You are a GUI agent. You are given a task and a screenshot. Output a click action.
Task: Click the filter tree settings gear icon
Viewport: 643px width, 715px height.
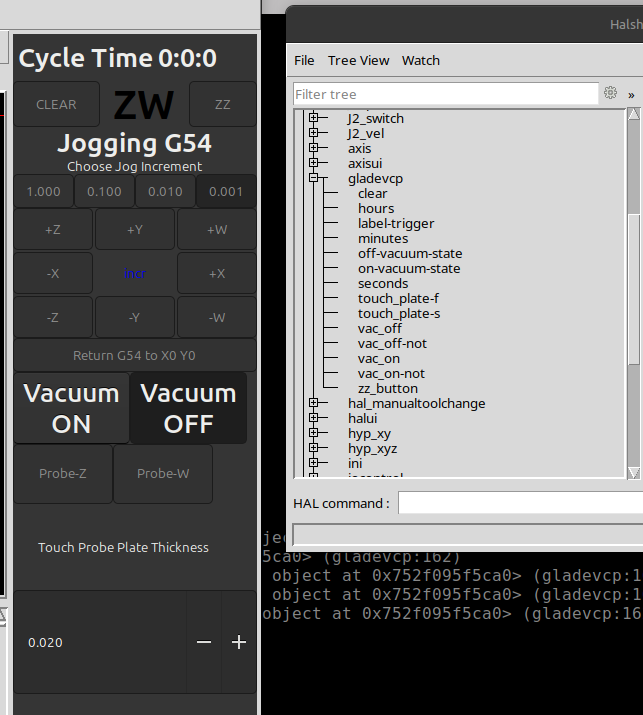[610, 93]
